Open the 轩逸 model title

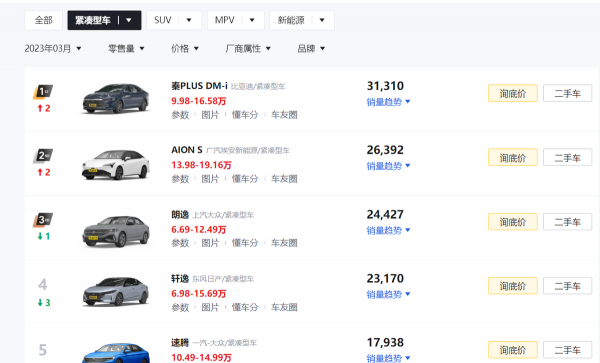pos(180,278)
